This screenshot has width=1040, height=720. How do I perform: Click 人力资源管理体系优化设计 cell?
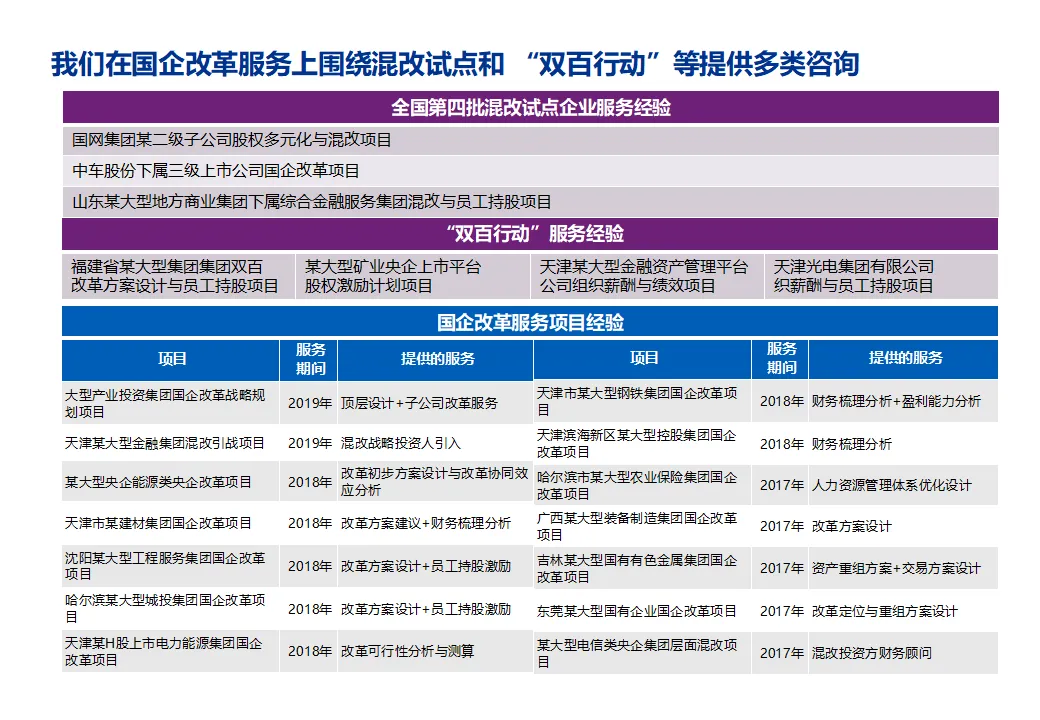[x=904, y=485]
